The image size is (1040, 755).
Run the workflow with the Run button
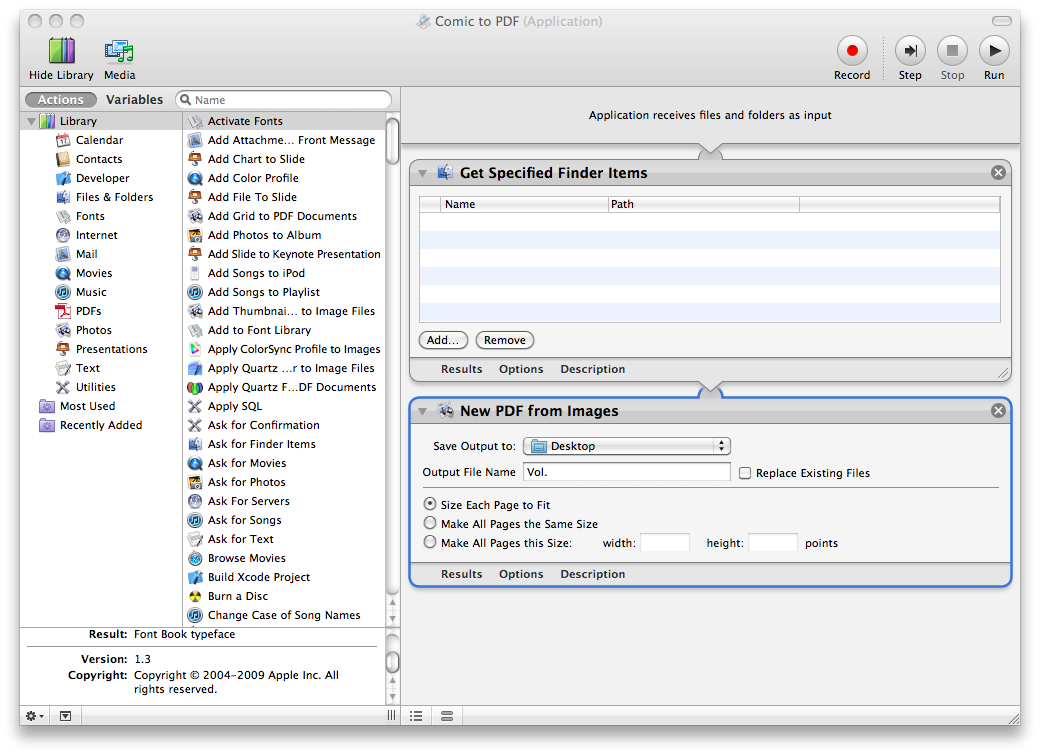point(994,50)
